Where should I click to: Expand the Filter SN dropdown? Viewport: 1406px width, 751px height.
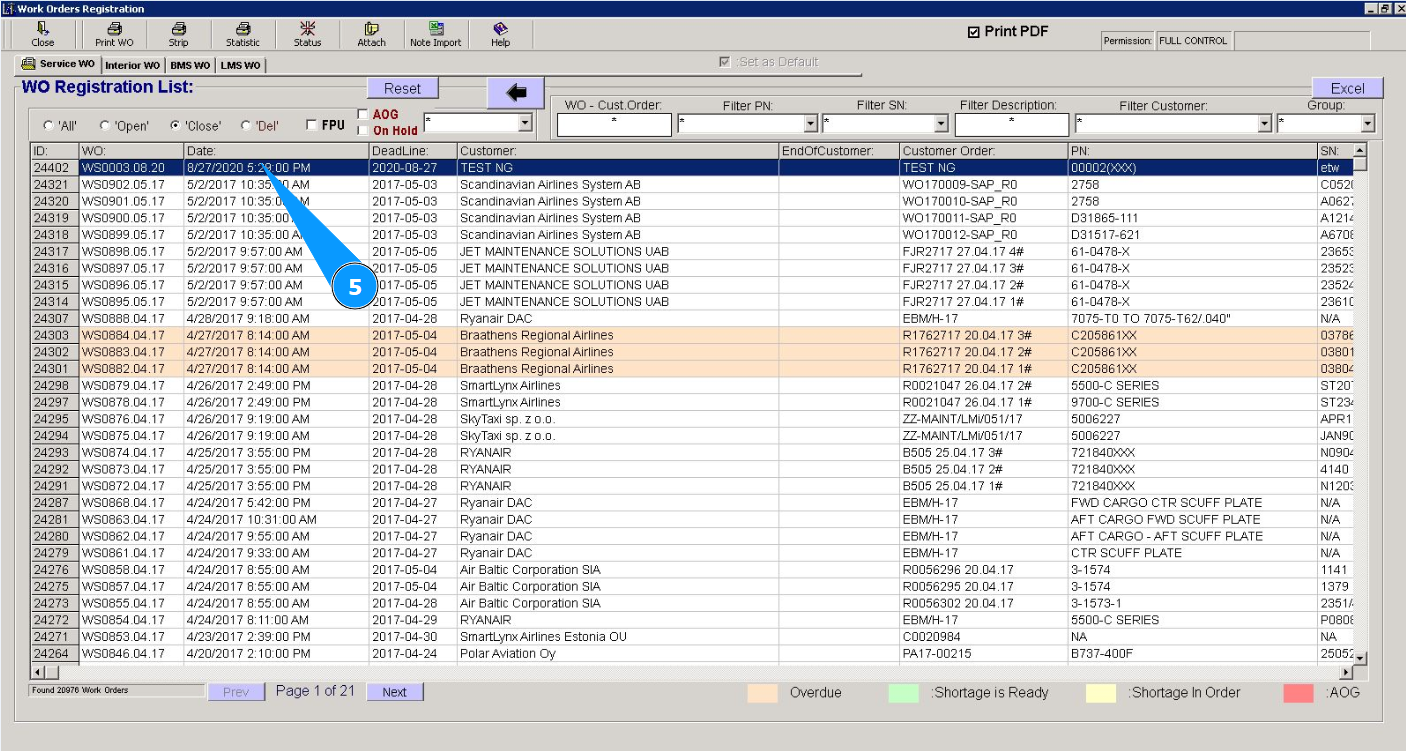pyautogui.click(x=941, y=124)
